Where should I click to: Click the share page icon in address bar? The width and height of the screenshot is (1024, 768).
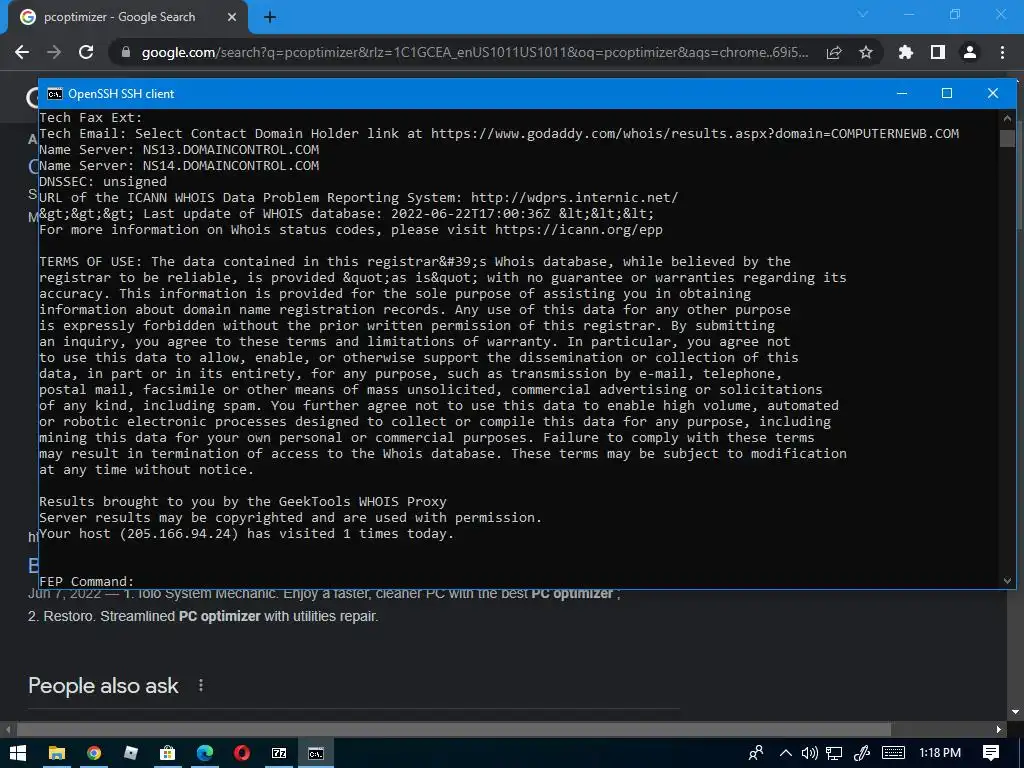pos(834,52)
